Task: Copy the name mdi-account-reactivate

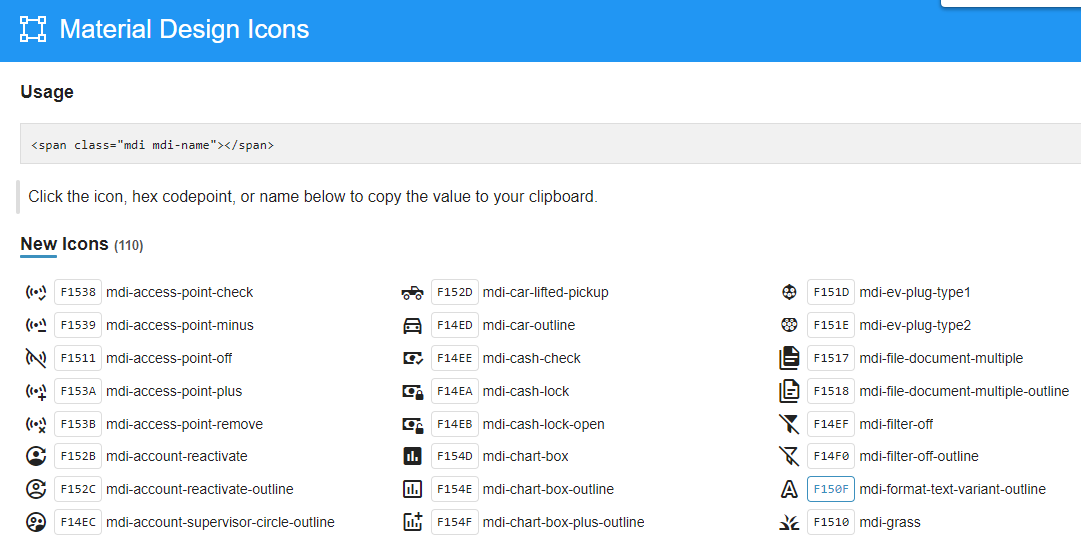Action: 177,456
